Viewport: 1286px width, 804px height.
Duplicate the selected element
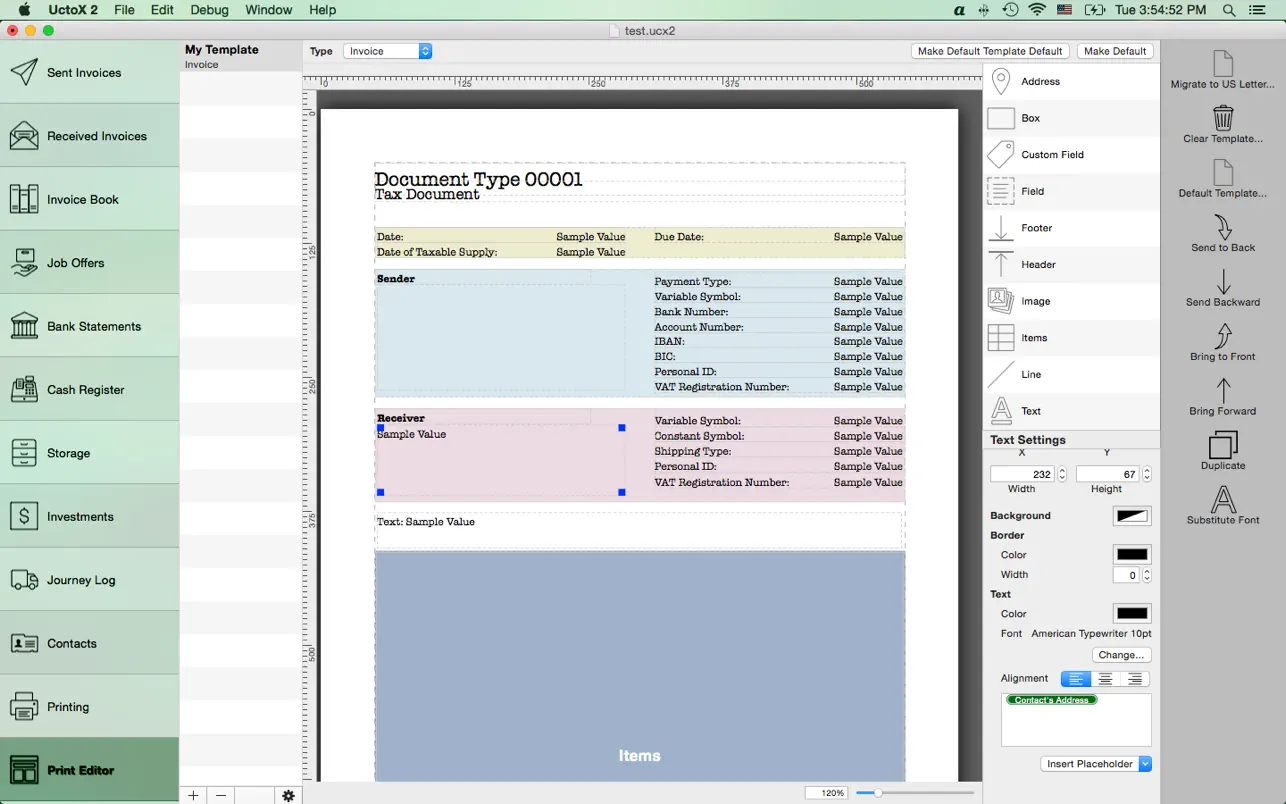1222,446
